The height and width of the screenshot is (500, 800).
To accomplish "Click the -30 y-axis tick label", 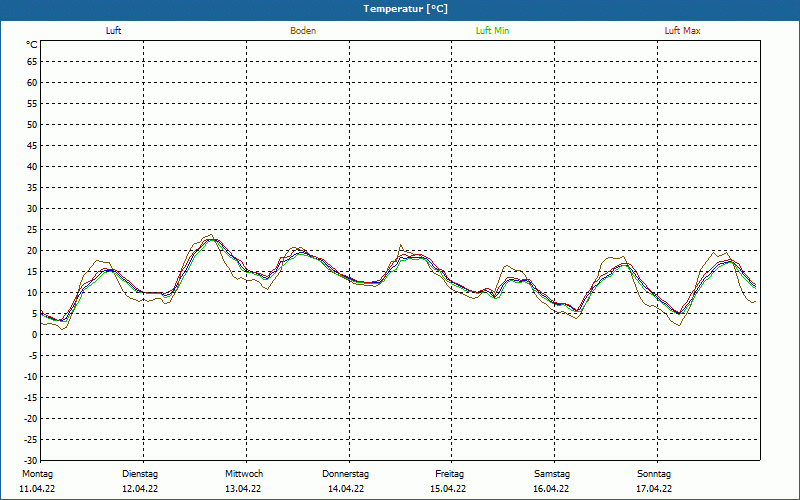I will tap(31, 461).
